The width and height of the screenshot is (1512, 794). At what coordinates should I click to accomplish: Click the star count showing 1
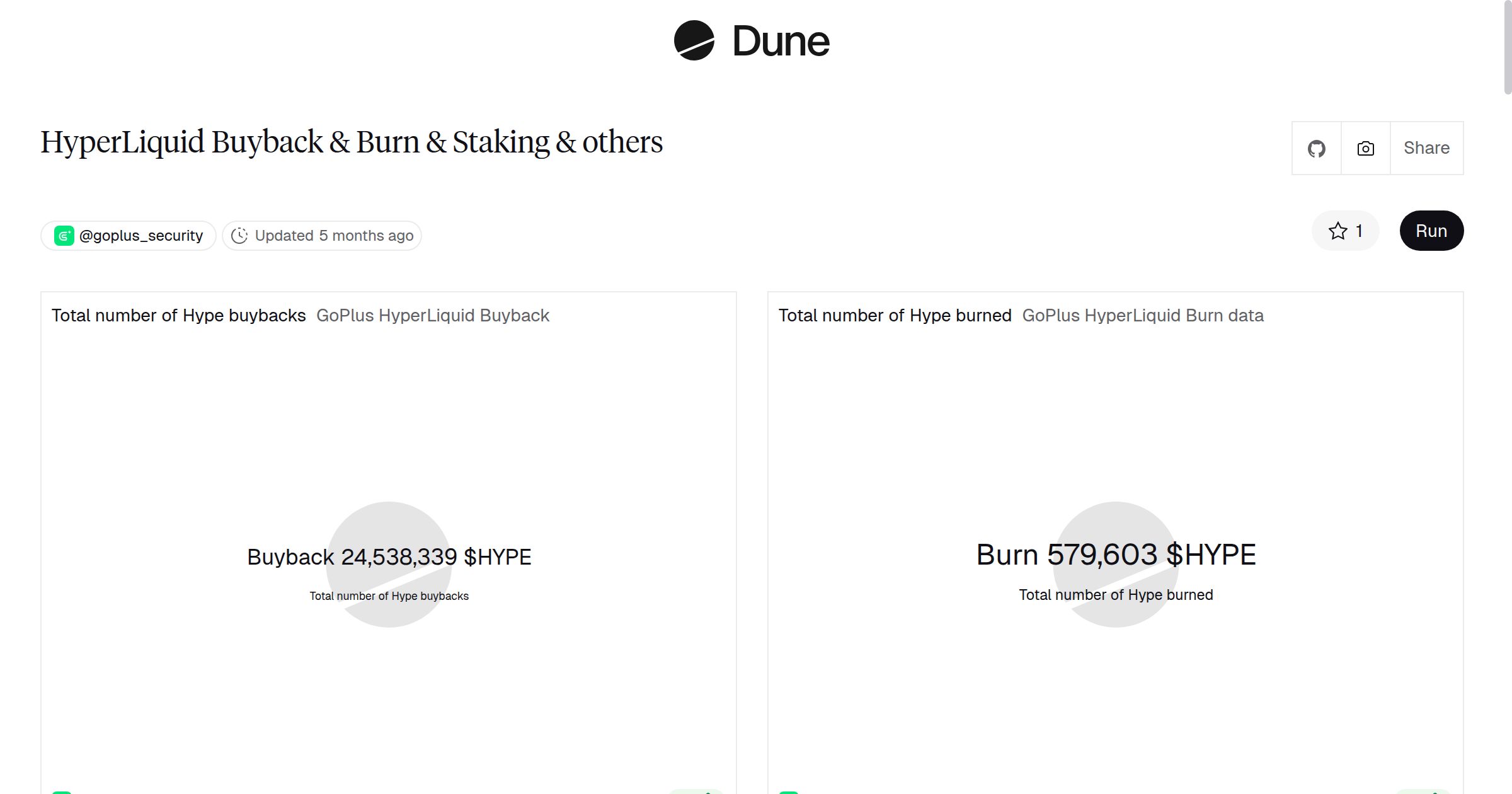click(1358, 231)
